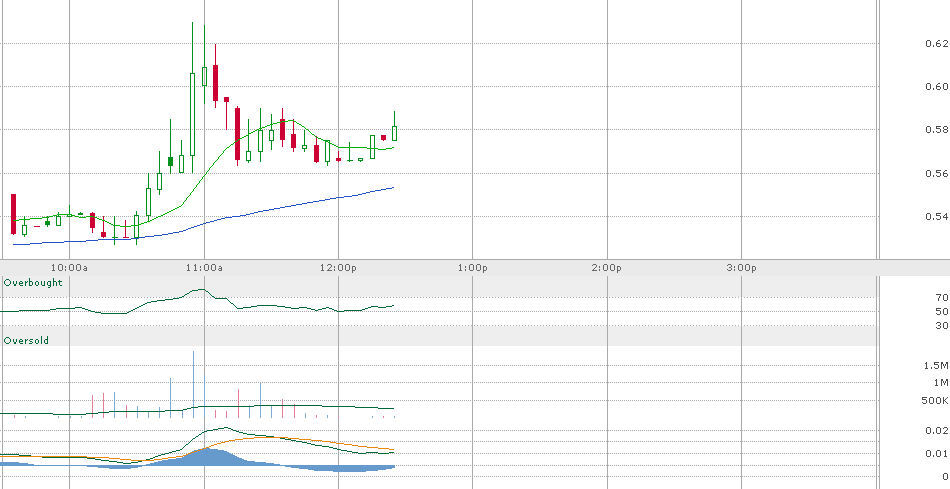Click the 1.5M volume axis label
Image resolution: width=950 pixels, height=489 pixels.
[x=936, y=365]
